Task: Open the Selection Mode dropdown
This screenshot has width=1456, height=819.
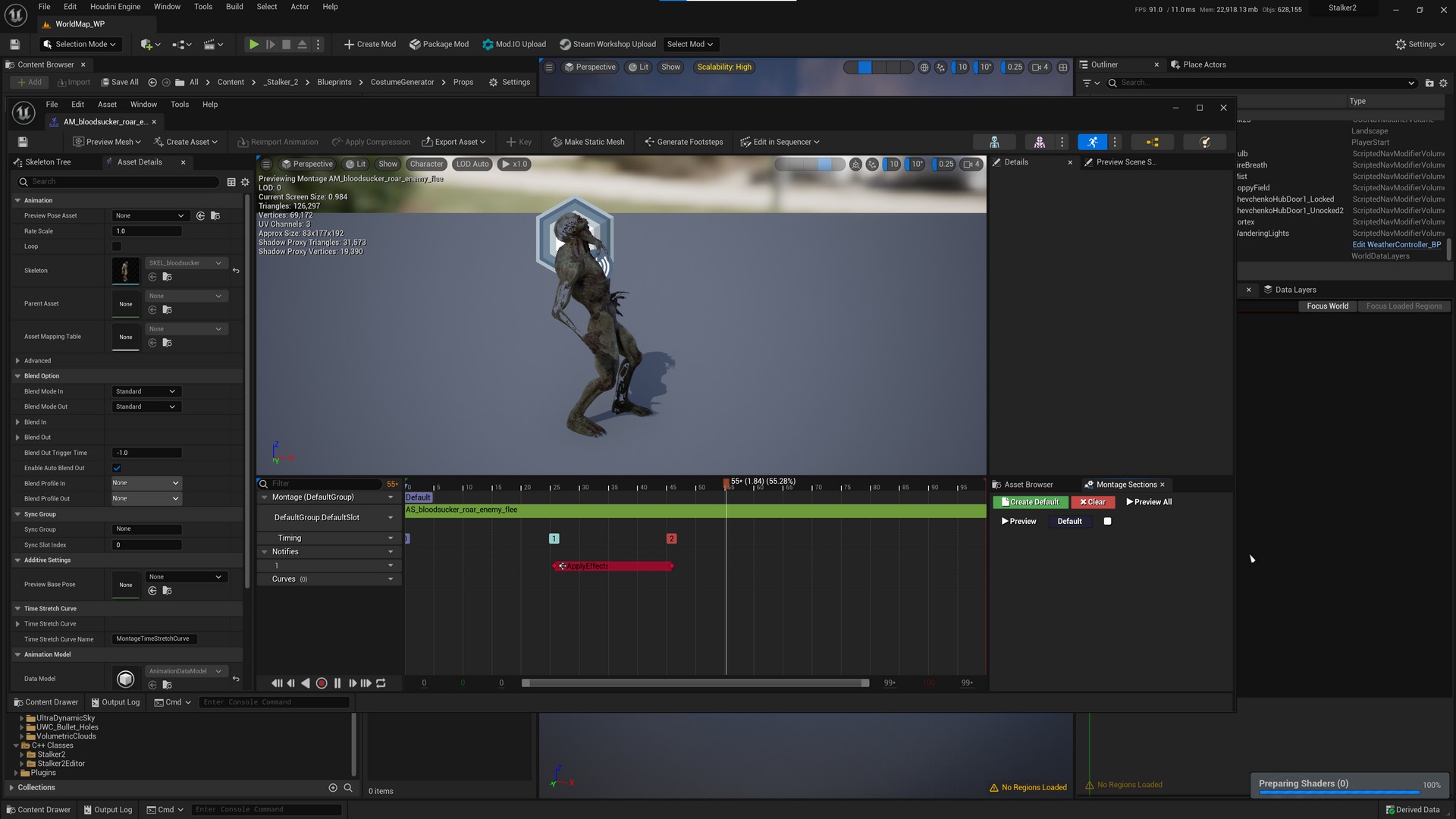Action: [80, 45]
